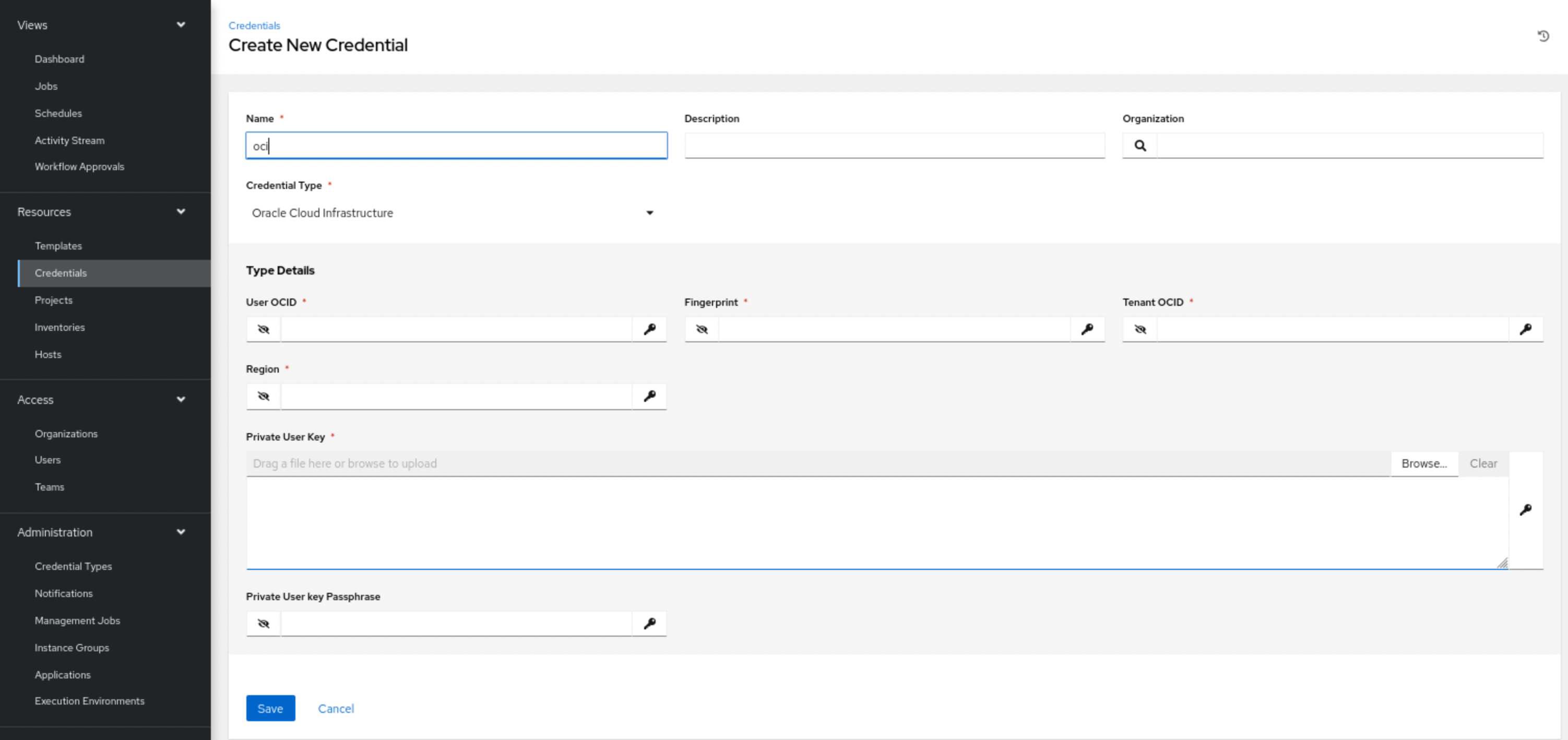Click the hide/mask icon for User OCID
The height and width of the screenshot is (740, 1568).
coord(263,329)
